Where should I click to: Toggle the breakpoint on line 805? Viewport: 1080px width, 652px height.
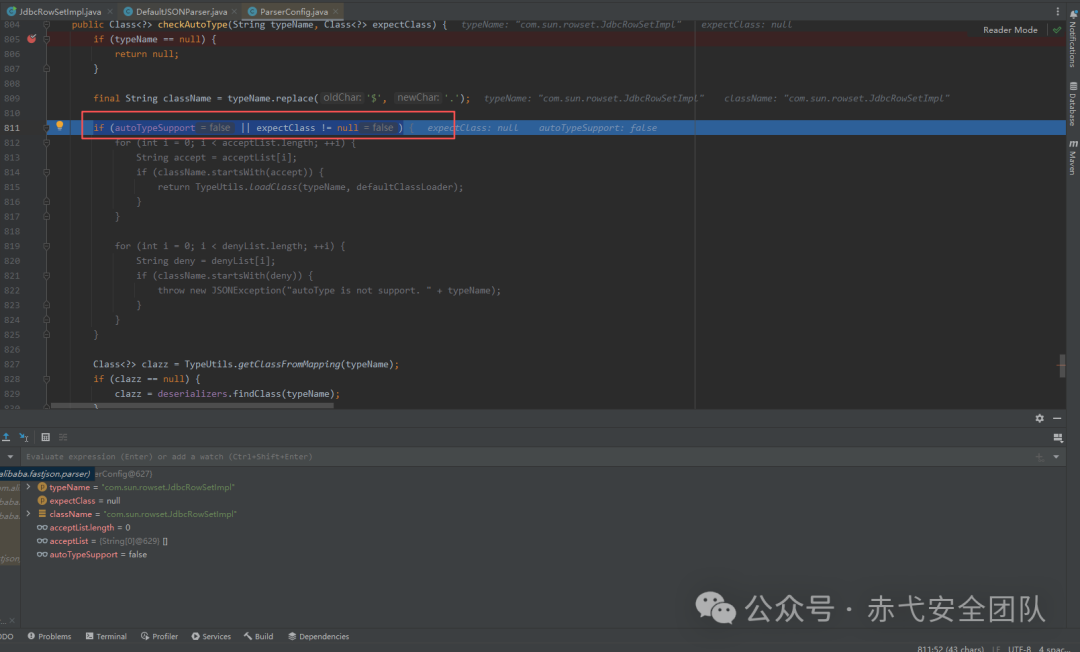(32, 39)
